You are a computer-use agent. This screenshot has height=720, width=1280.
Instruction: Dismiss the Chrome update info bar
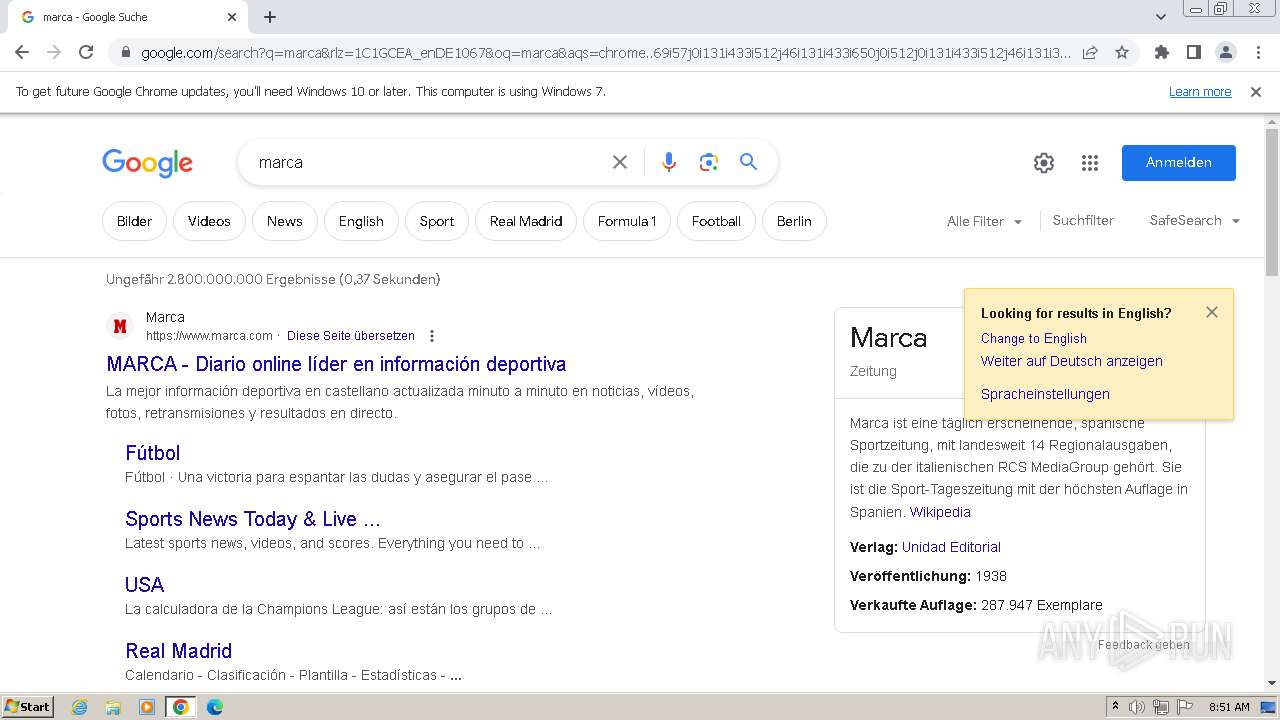1256,92
